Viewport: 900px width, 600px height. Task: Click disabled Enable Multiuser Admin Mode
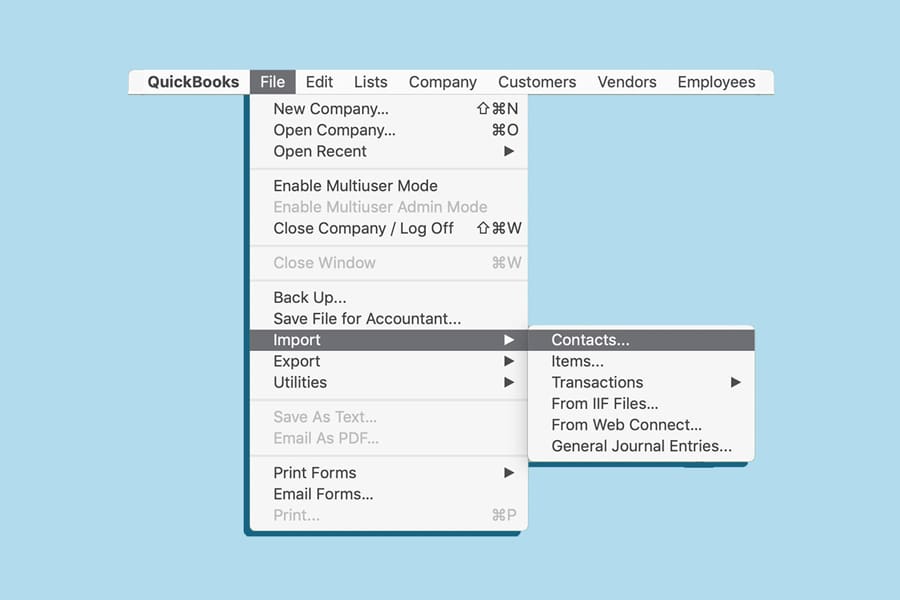click(x=389, y=207)
